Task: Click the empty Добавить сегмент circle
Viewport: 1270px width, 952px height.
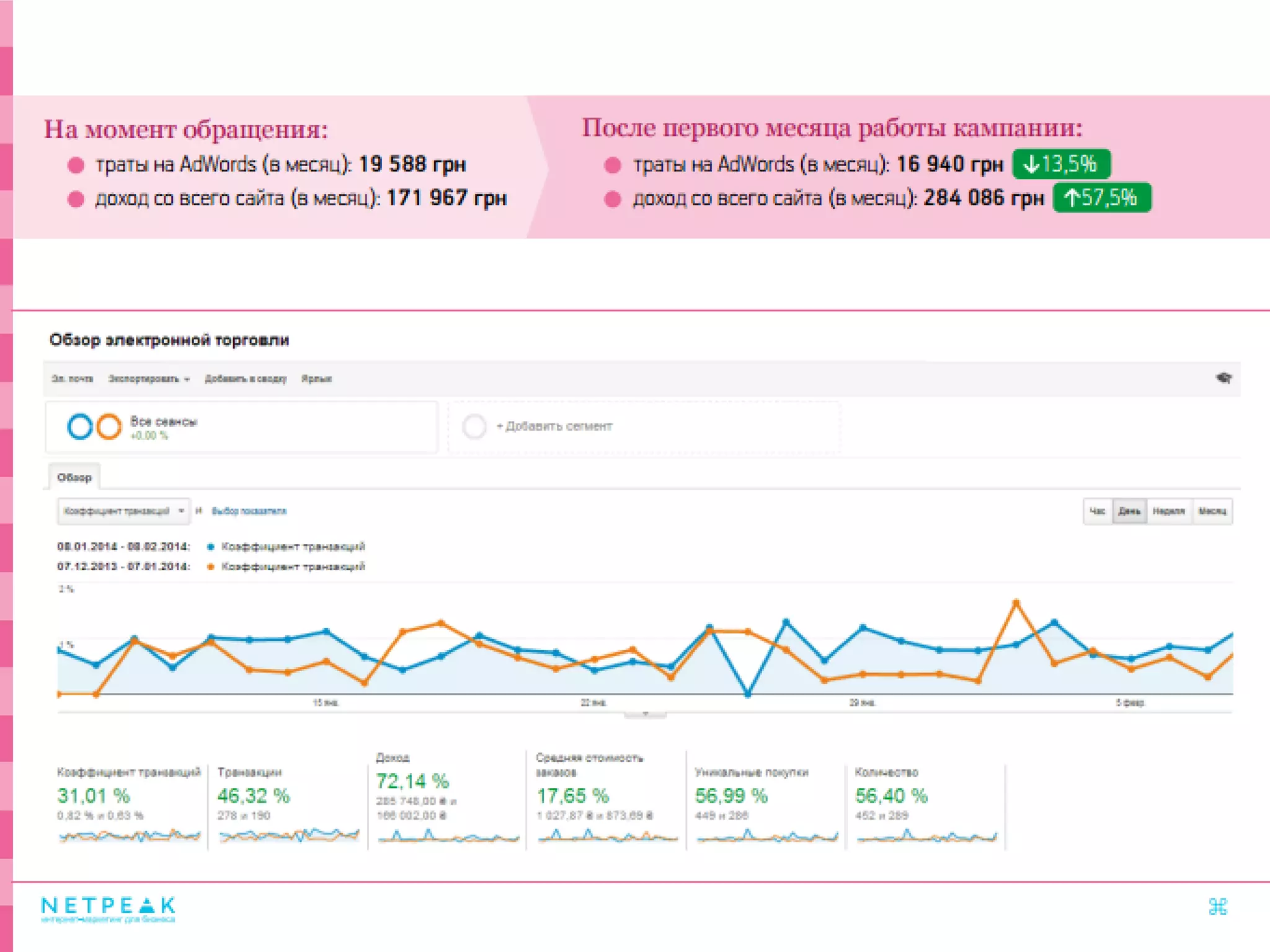Action: (x=474, y=426)
